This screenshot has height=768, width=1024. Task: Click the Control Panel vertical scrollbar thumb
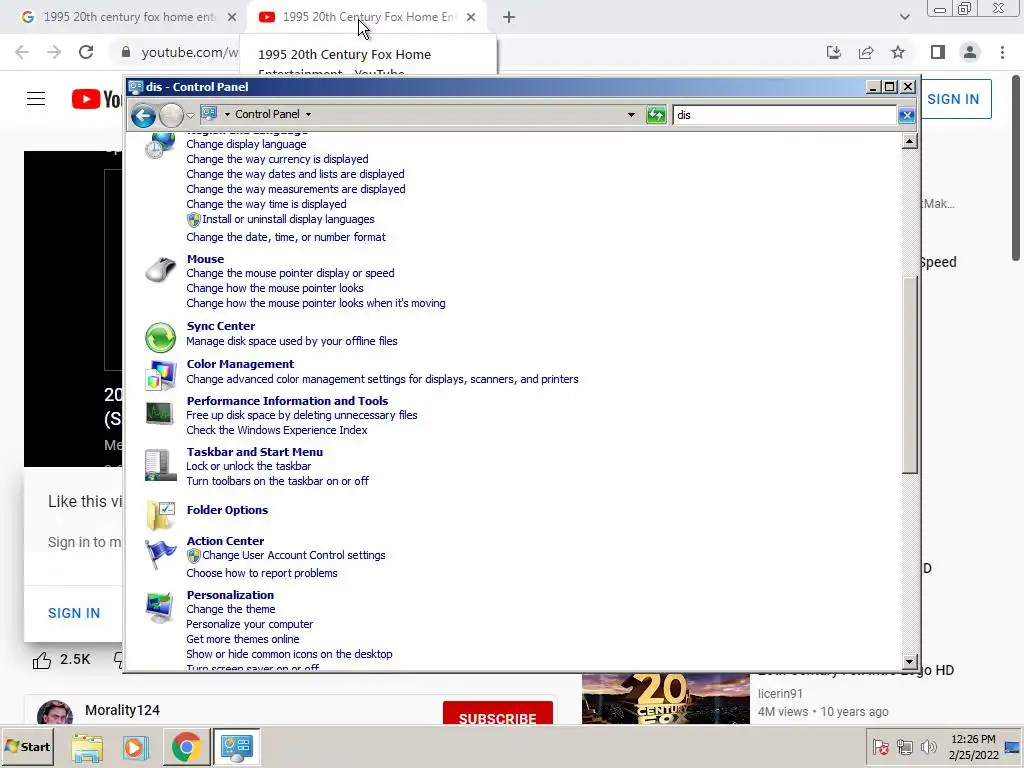click(910, 376)
